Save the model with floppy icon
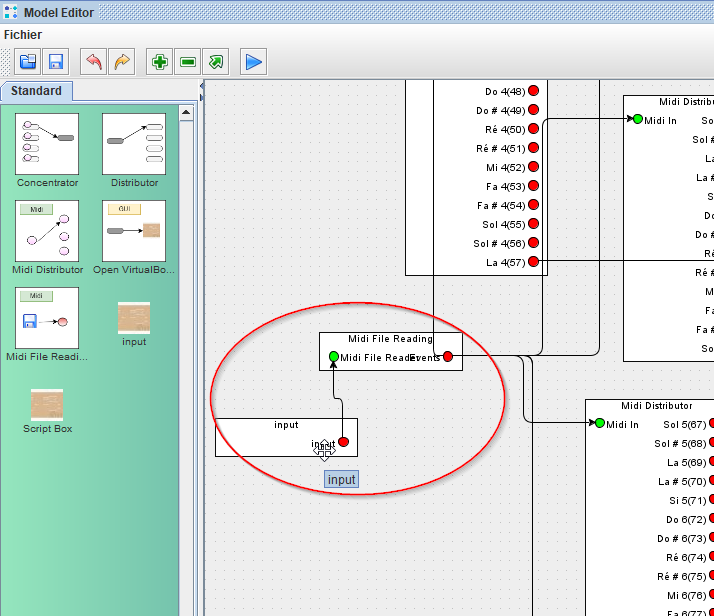Screen dimensions: 714x616 click(56, 62)
